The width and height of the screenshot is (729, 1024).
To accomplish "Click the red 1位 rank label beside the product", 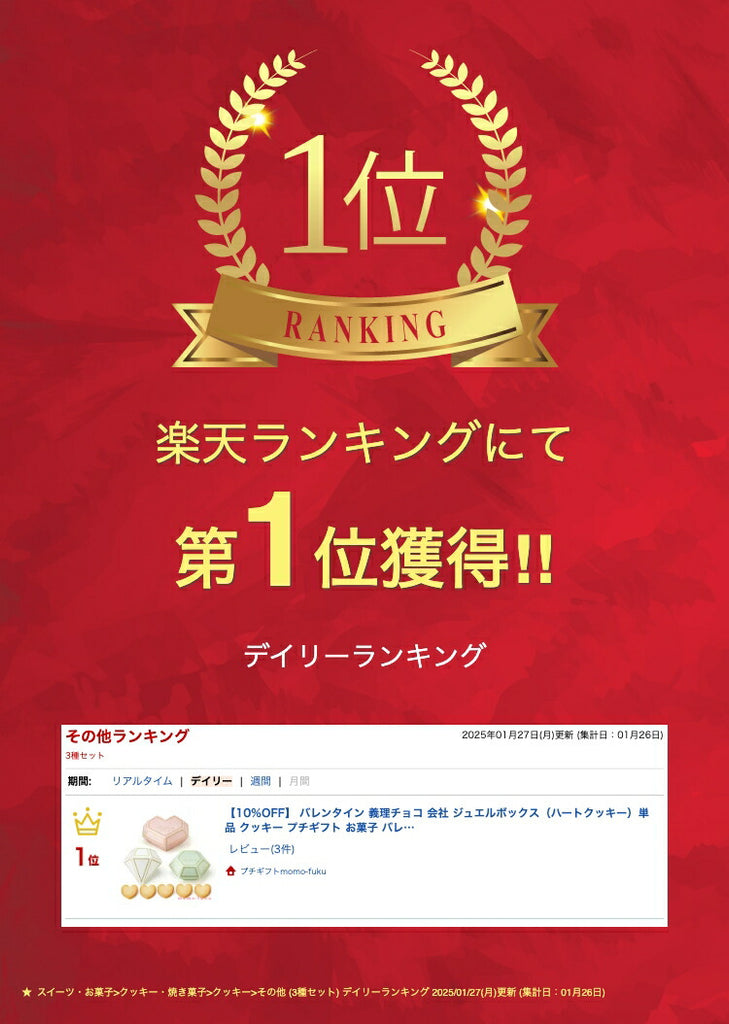I will pyautogui.click(x=87, y=857).
